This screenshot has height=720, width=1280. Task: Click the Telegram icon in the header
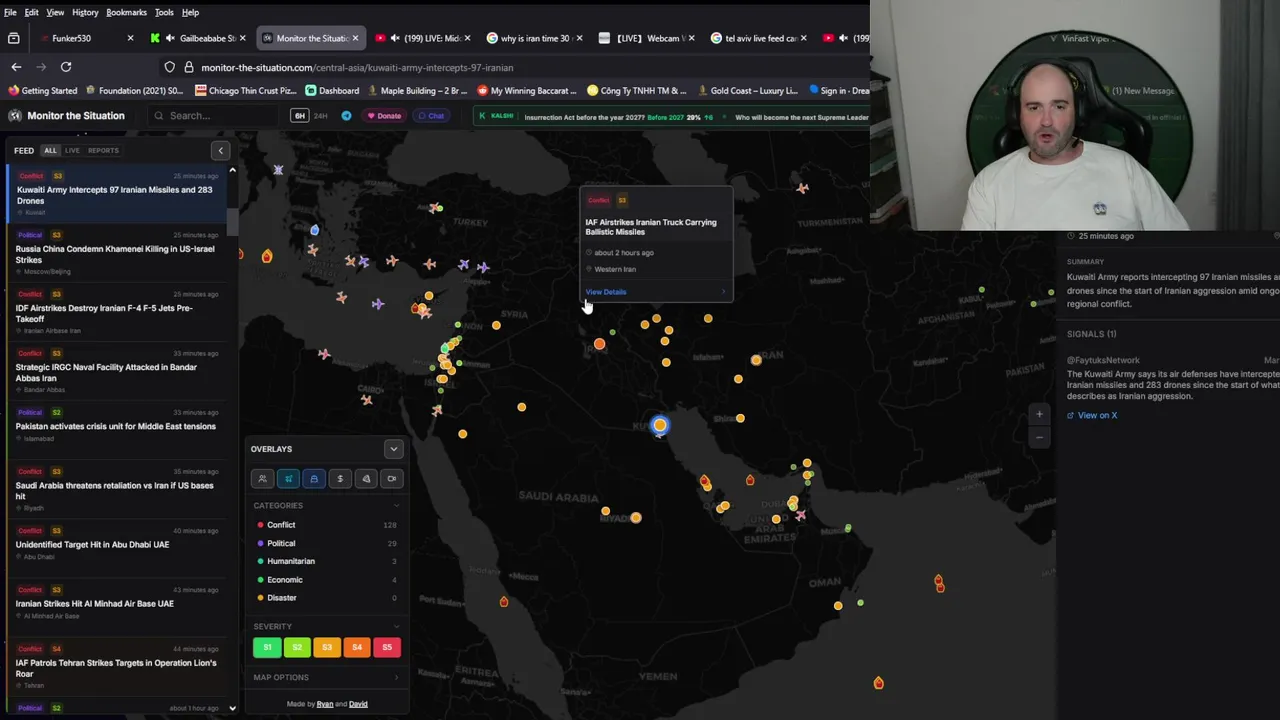(346, 116)
